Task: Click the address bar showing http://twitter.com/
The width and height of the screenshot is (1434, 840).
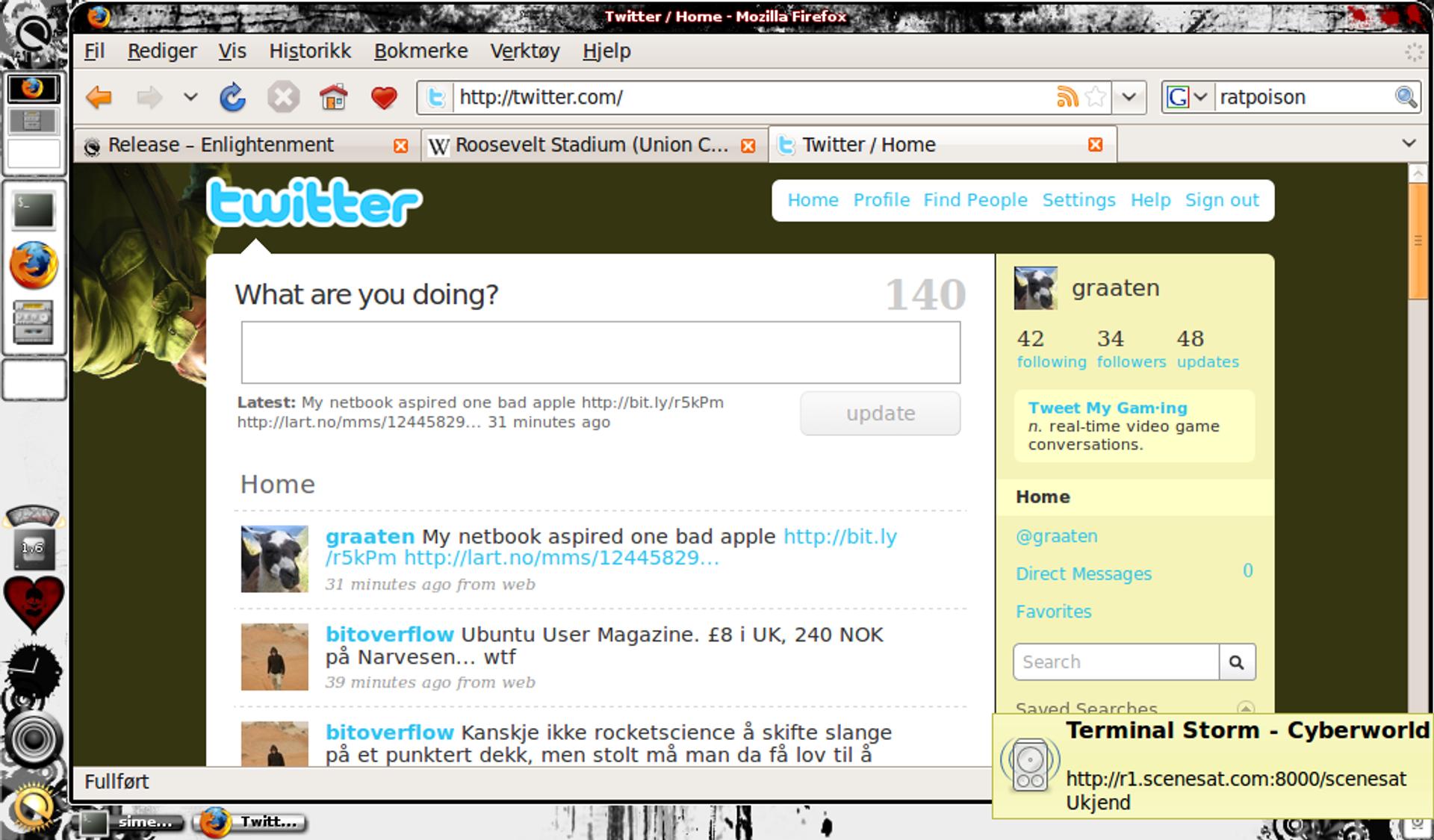Action: (754, 97)
